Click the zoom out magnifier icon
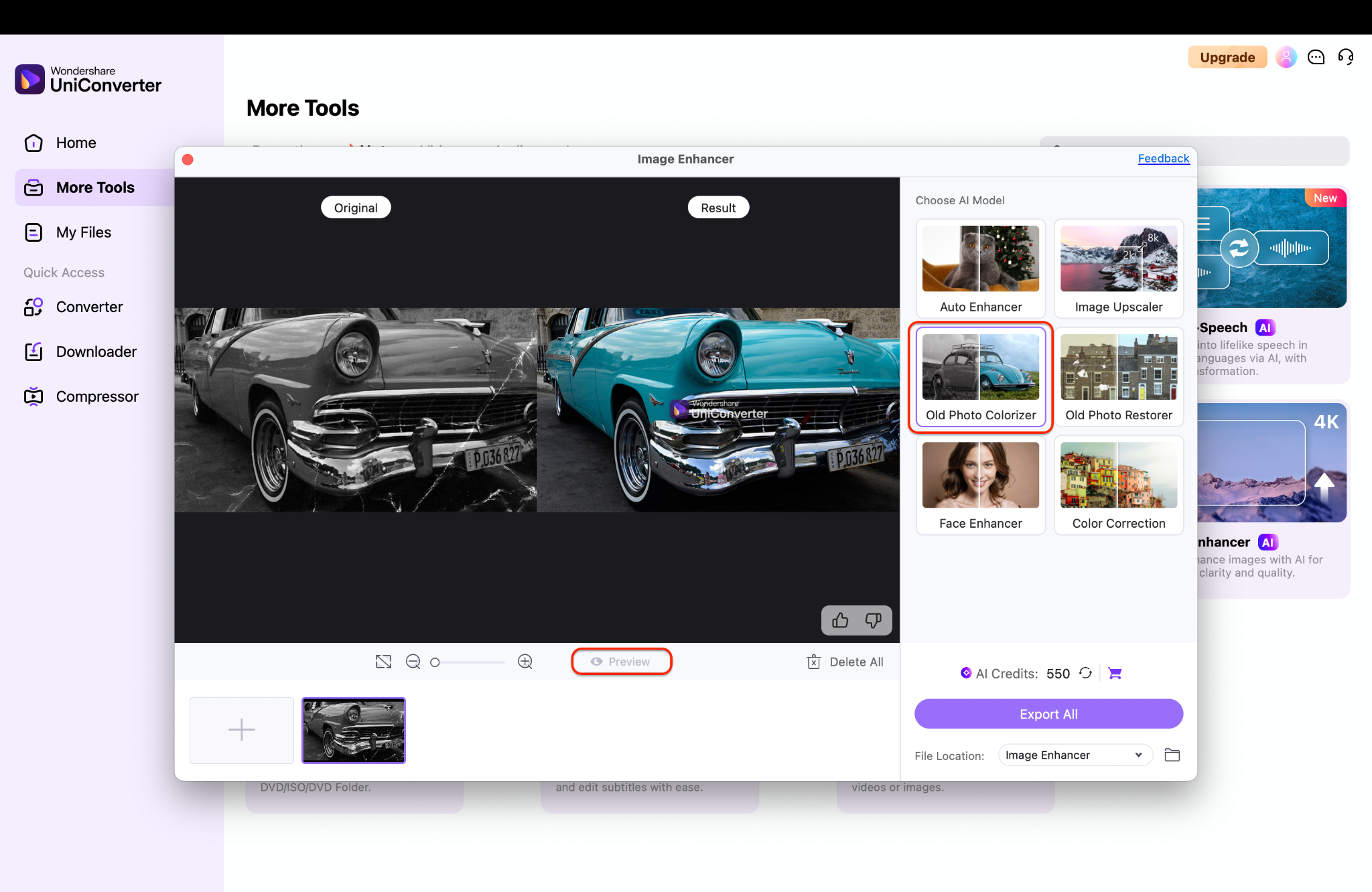The height and width of the screenshot is (892, 1372). 413,662
